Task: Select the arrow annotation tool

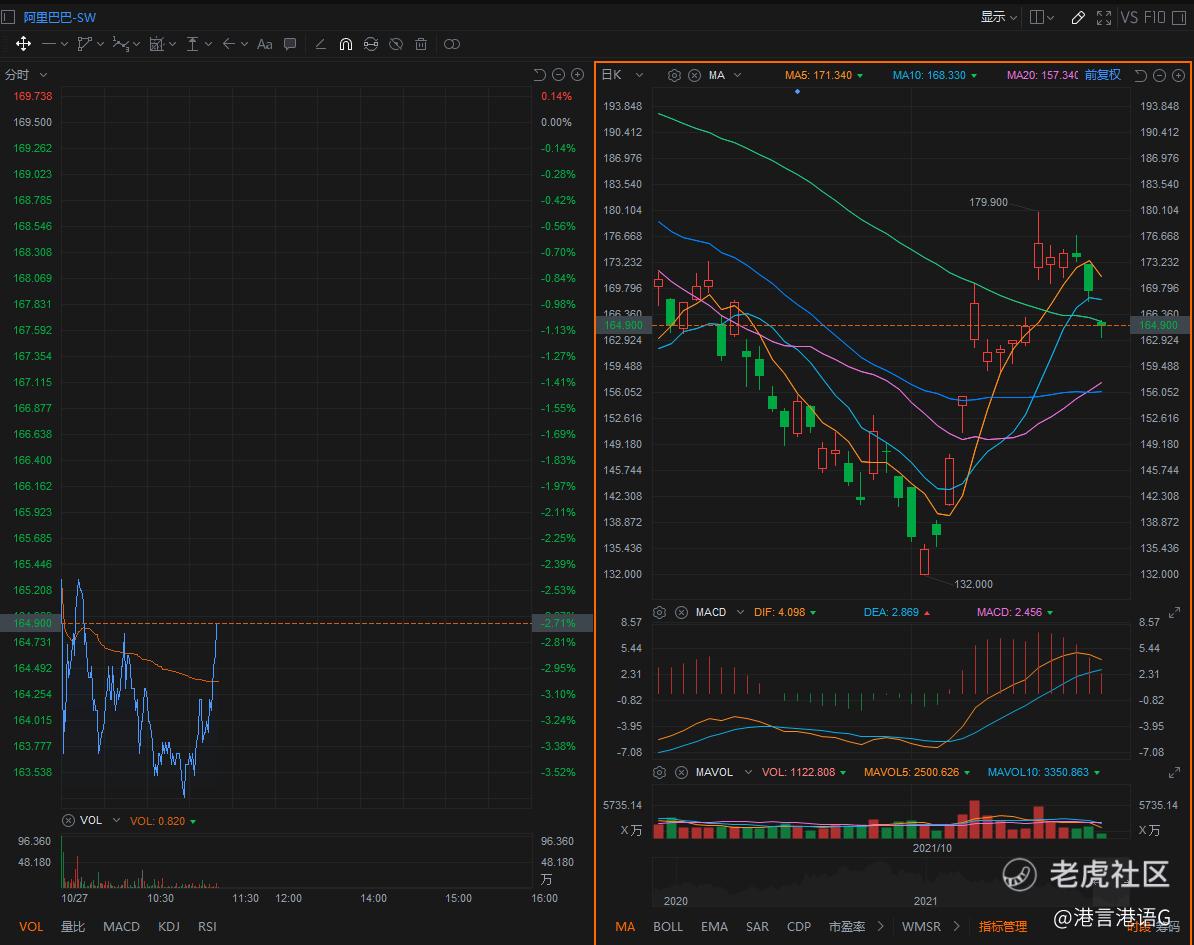Action: click(x=228, y=44)
